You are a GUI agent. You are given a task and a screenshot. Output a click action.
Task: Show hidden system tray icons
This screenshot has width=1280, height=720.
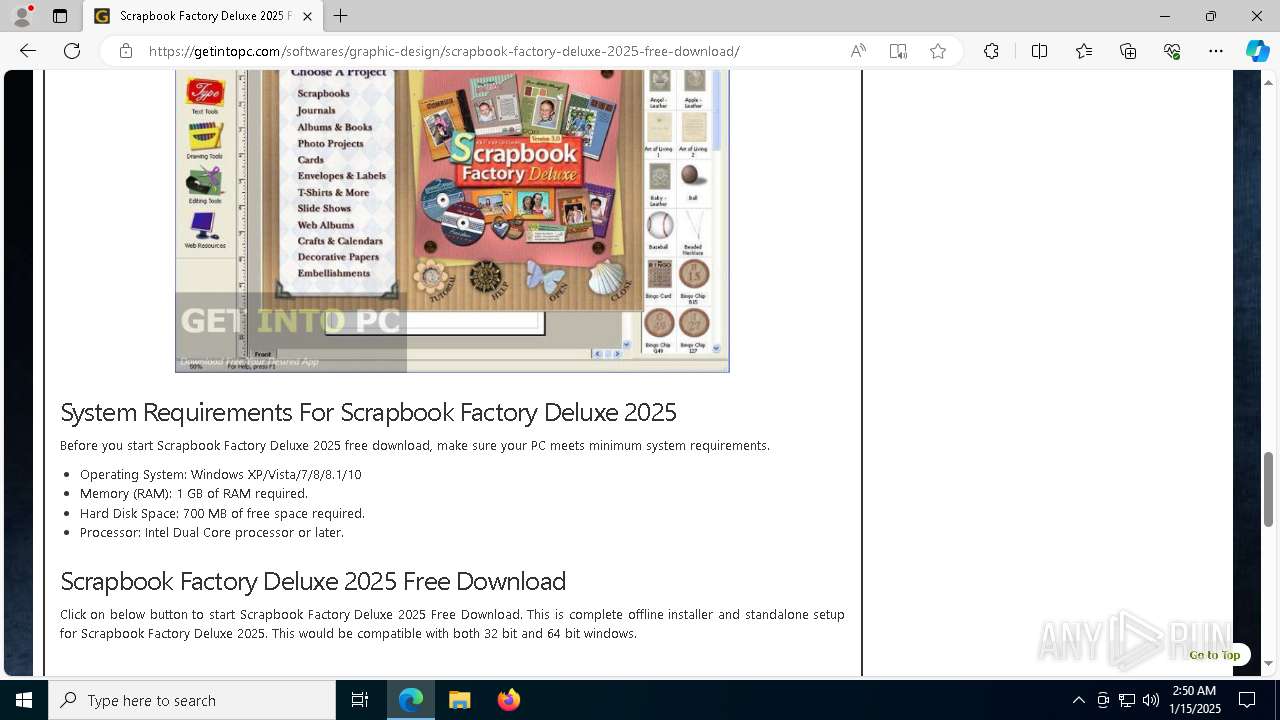pos(1078,700)
